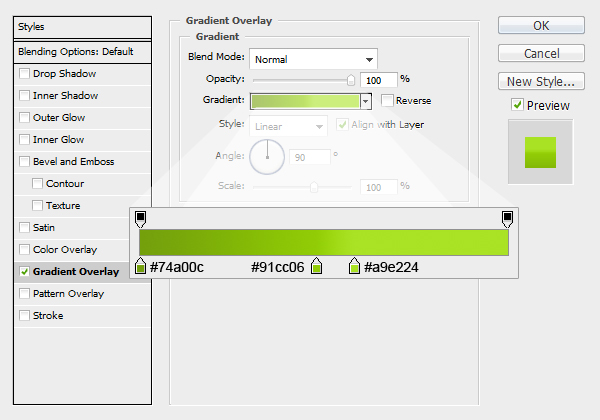Image resolution: width=600 pixels, height=420 pixels.
Task: Toggle the Reverse gradient checkbox
Action: [x=387, y=101]
